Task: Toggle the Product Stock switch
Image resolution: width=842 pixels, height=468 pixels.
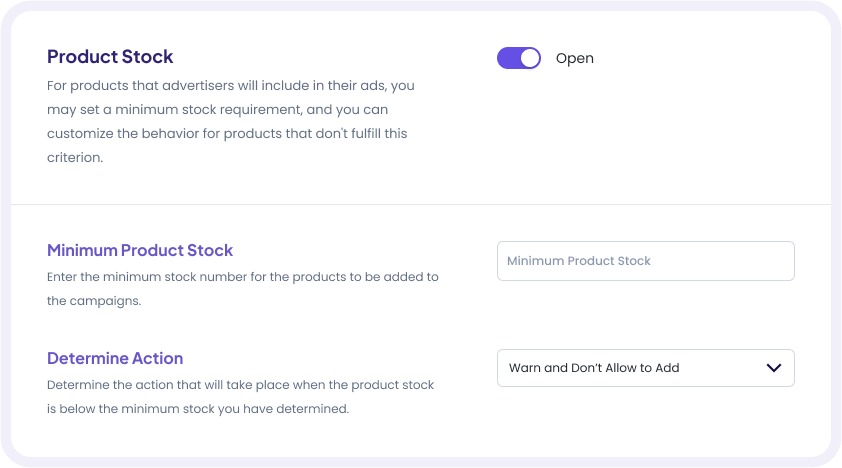Action: pos(518,58)
